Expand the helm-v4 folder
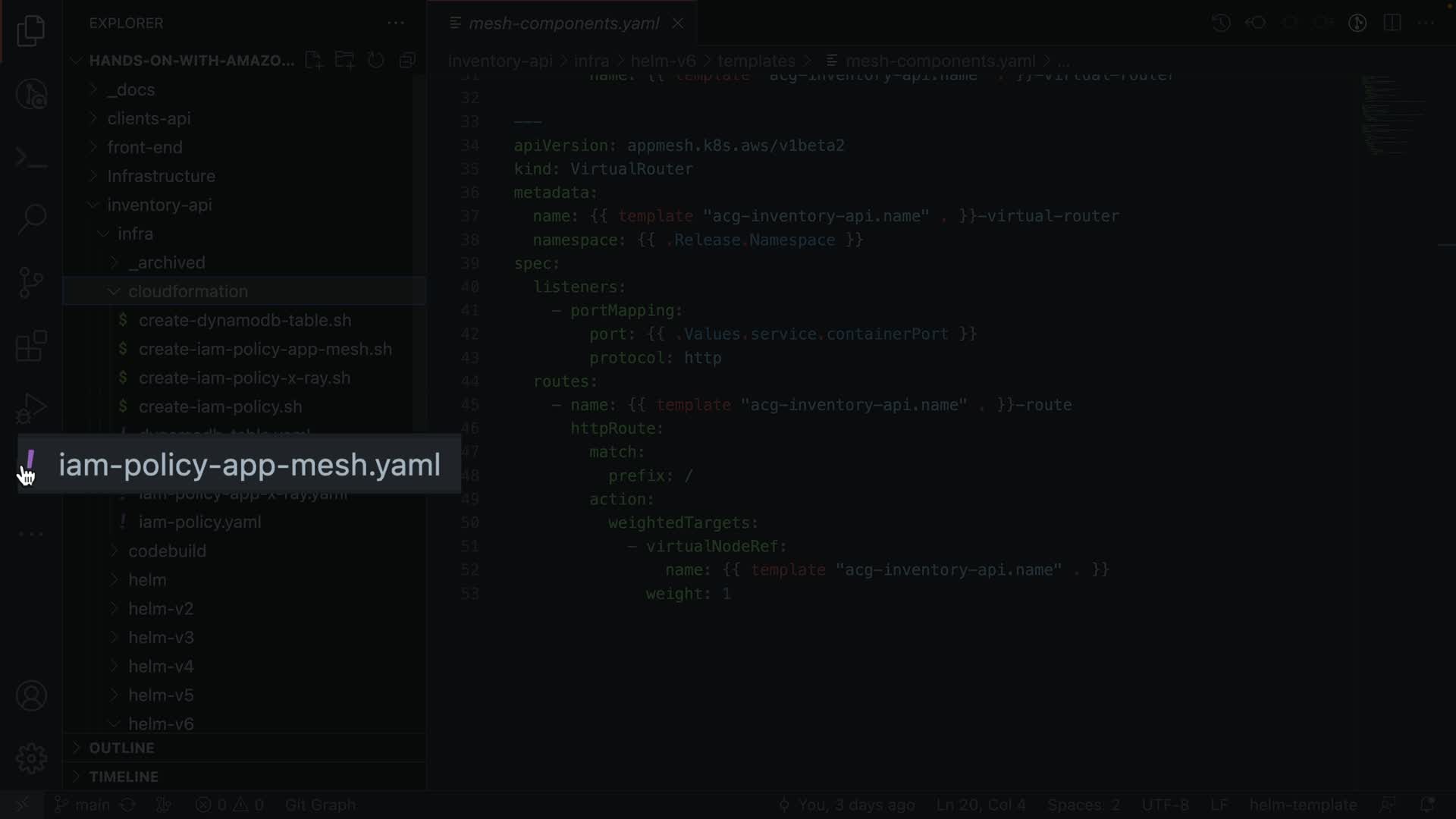Viewport: 1456px width, 819px height. point(161,667)
